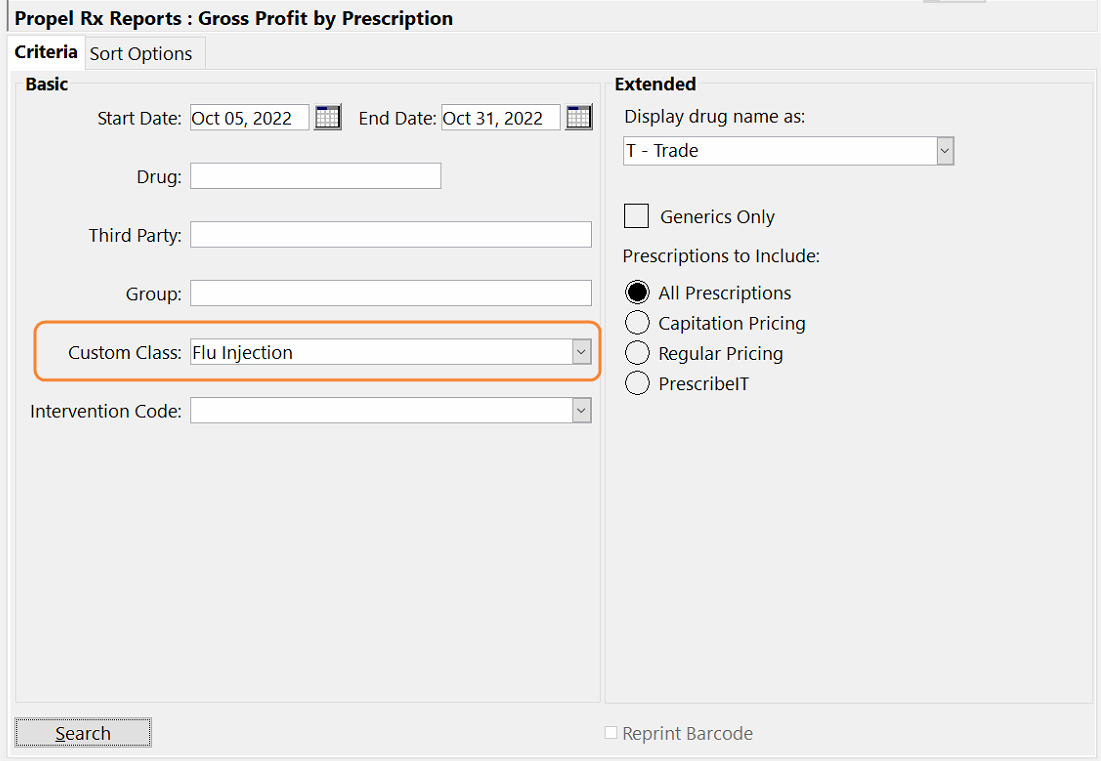Enable the Generics Only checkbox
The image size is (1101, 761).
637,216
